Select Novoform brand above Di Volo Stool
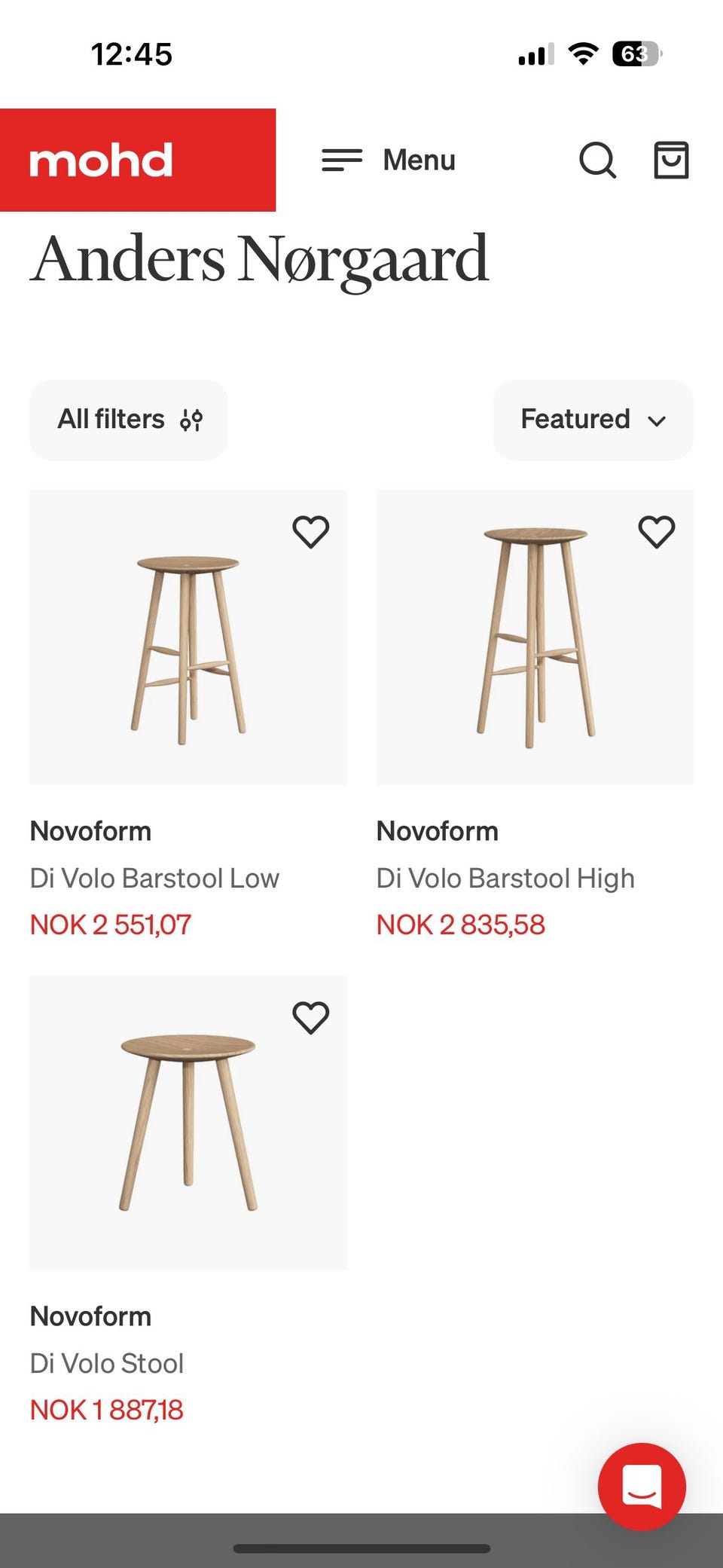This screenshot has width=723, height=1568. 90,1316
